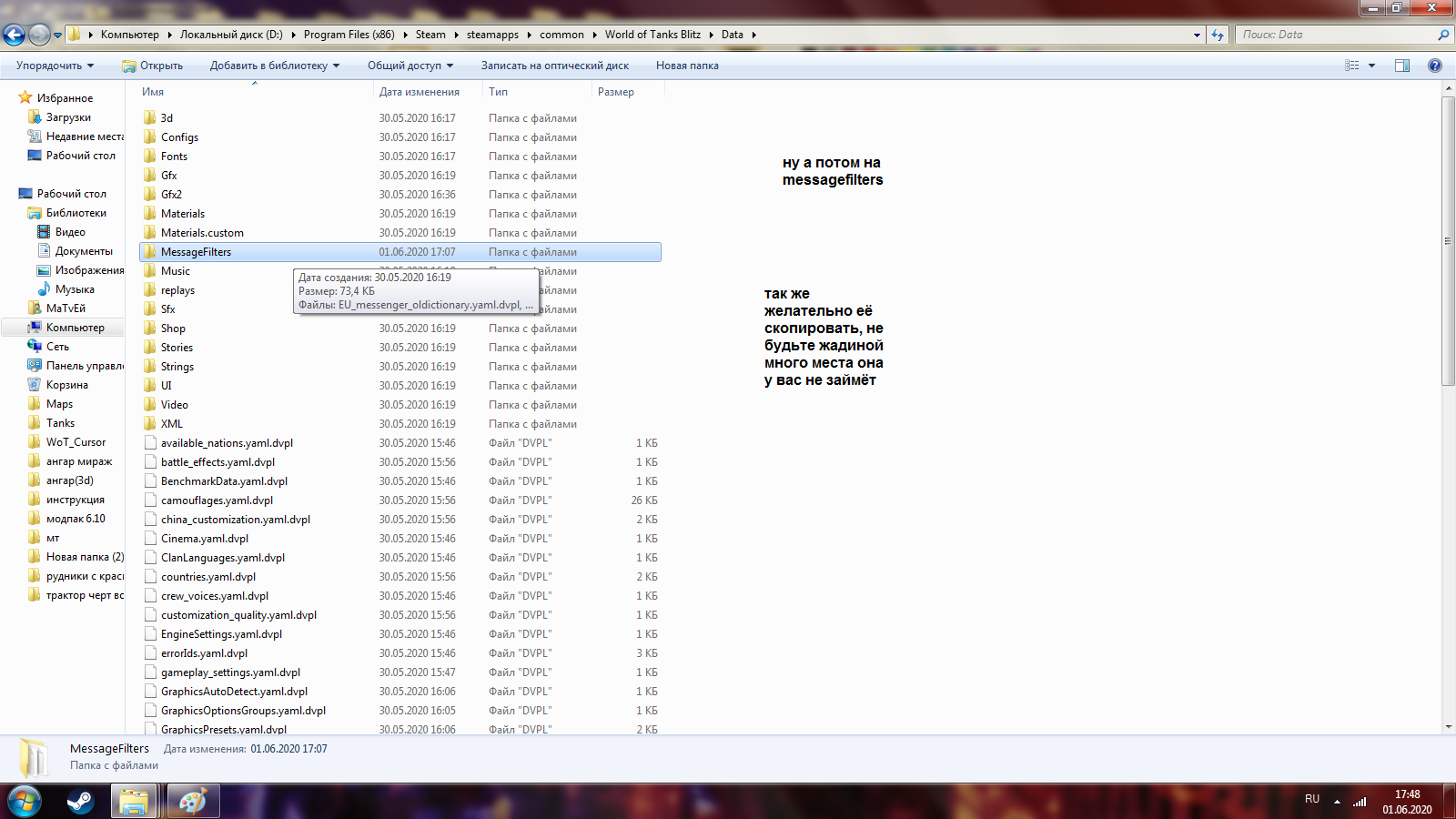Select Недавние места in the sidebar

click(x=76, y=136)
